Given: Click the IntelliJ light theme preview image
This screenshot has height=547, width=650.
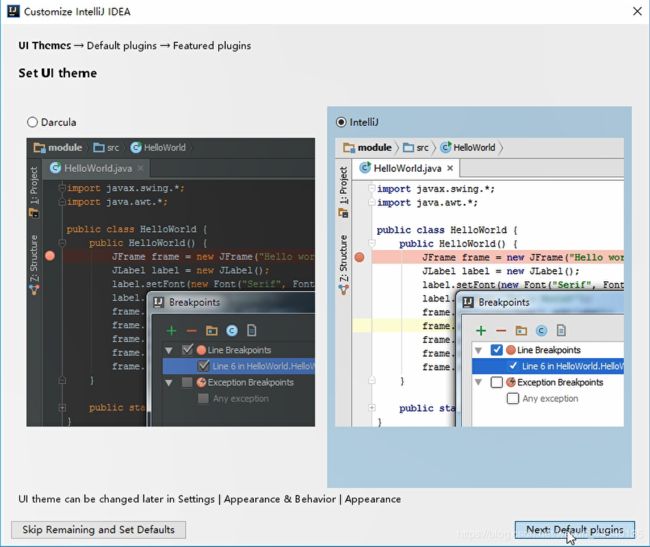Looking at the screenshot, I should [x=480, y=282].
